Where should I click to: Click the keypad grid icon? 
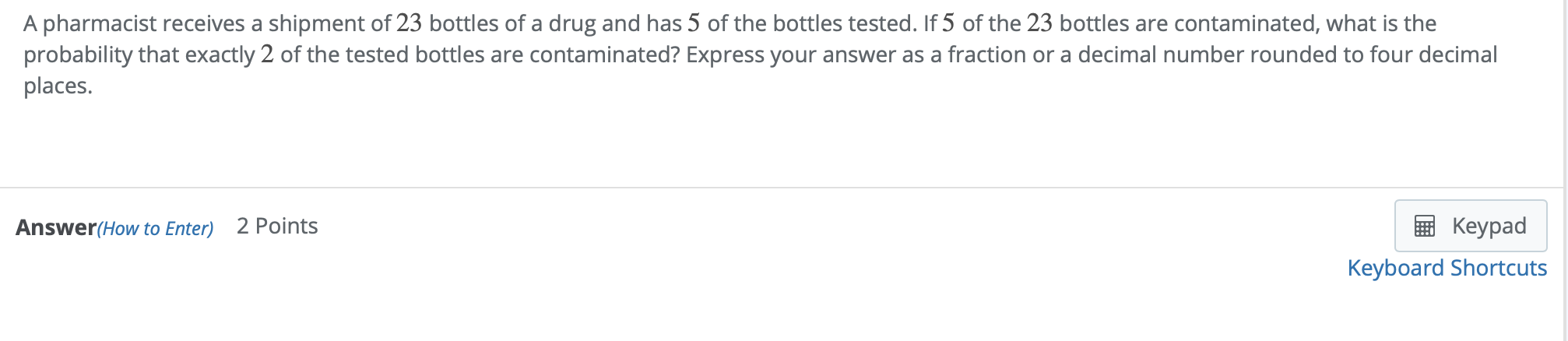pyautogui.click(x=1424, y=227)
